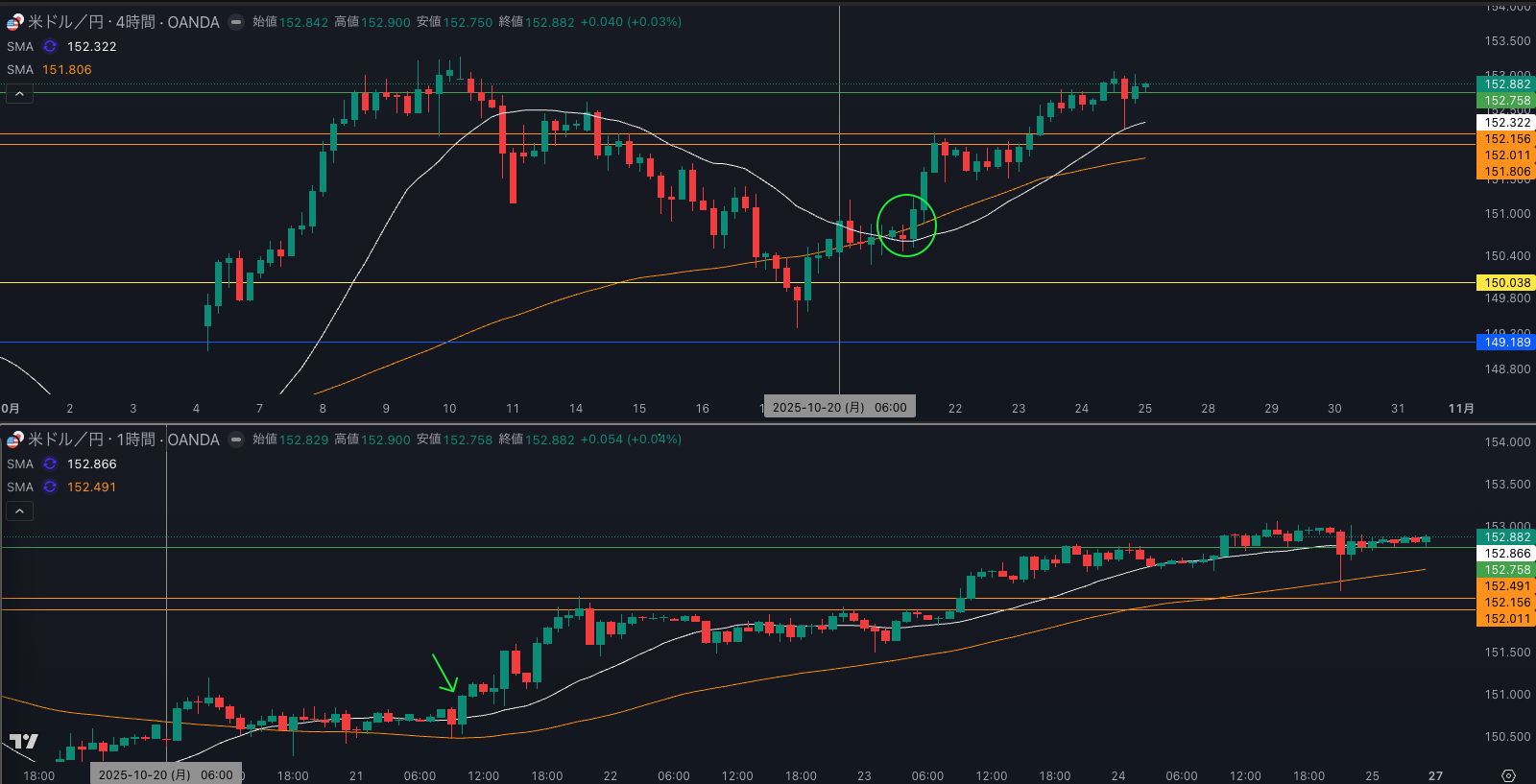Select the SMA 151.806 indicator legend

(x=50, y=70)
